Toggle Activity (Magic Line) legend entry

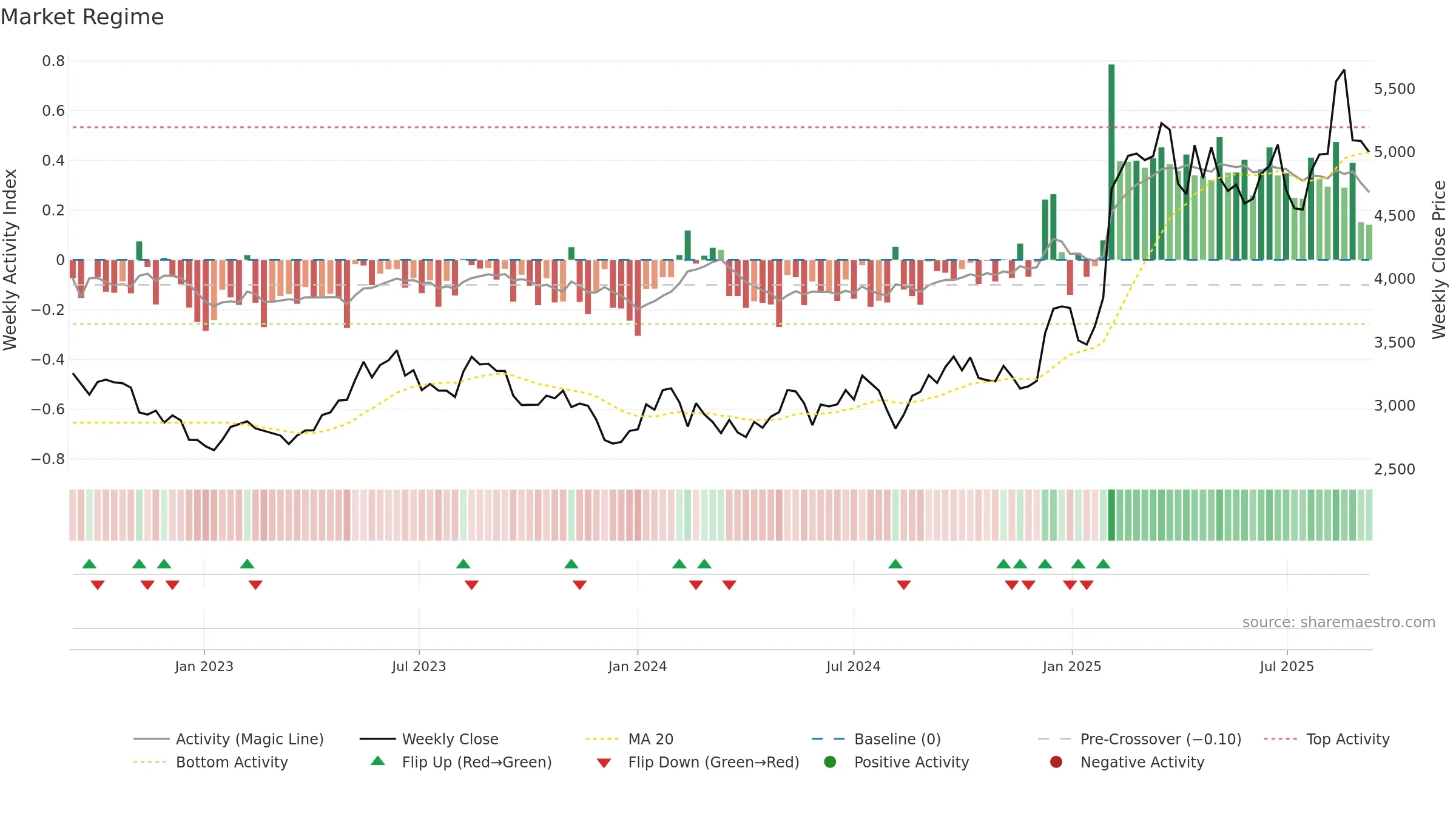pyautogui.click(x=229, y=739)
